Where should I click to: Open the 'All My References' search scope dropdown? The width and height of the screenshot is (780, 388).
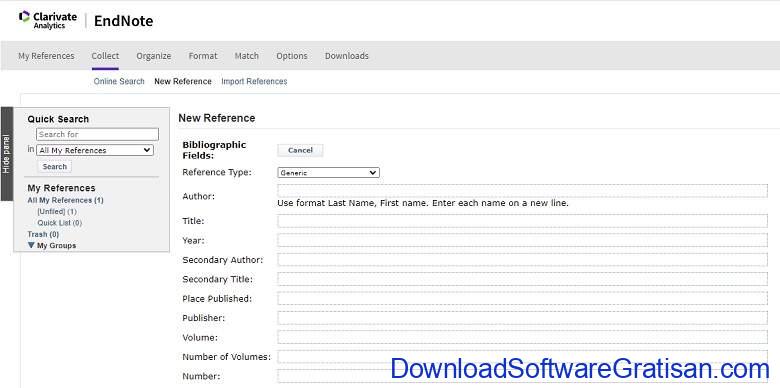95,150
